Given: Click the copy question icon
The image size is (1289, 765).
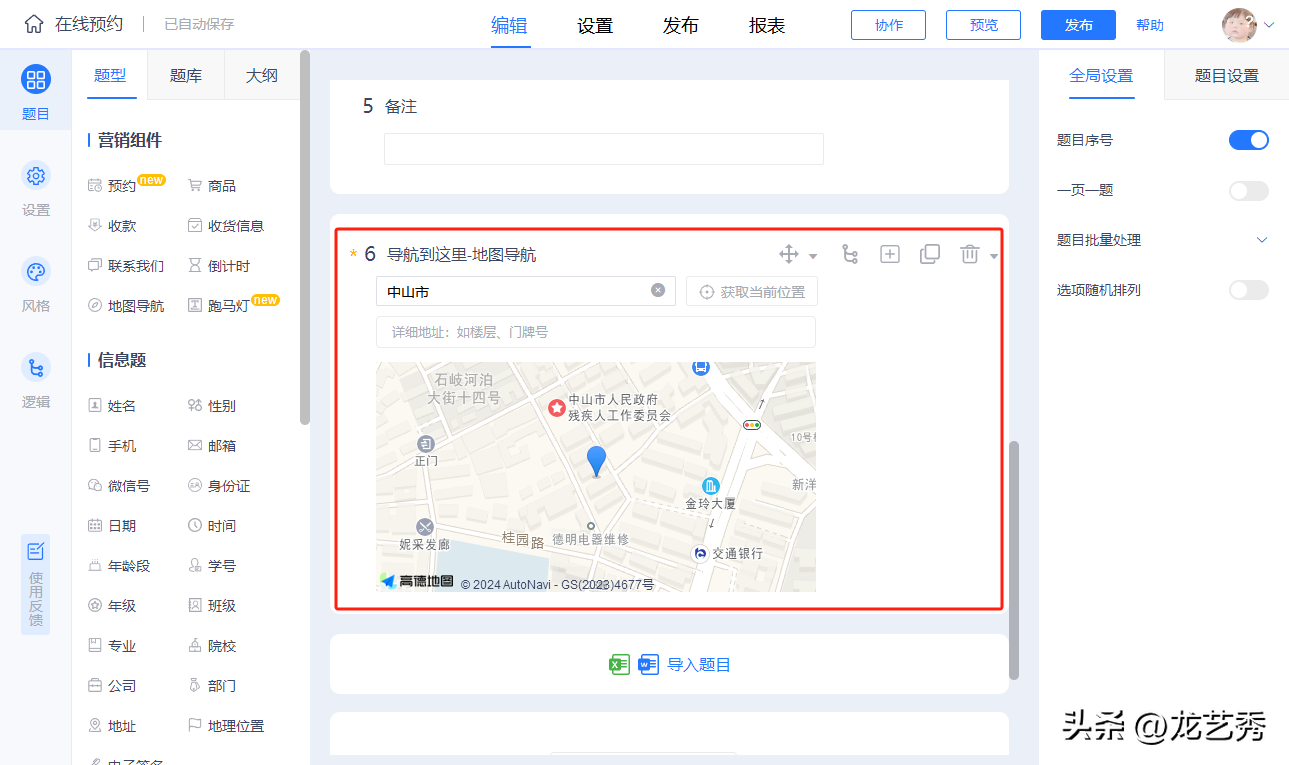Looking at the screenshot, I should 930,254.
